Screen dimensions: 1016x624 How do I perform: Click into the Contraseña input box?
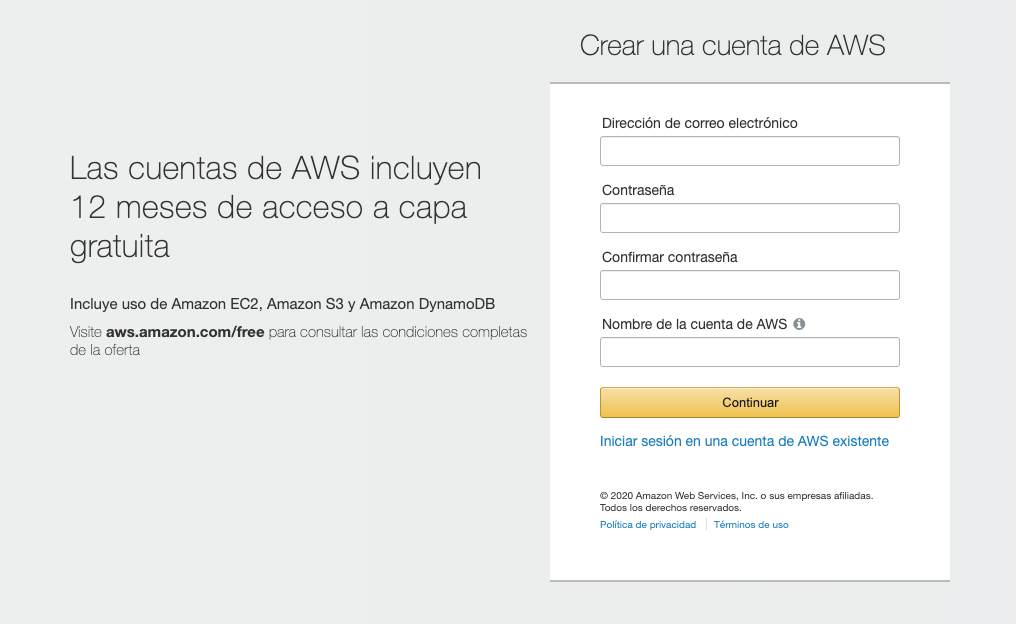click(x=749, y=218)
